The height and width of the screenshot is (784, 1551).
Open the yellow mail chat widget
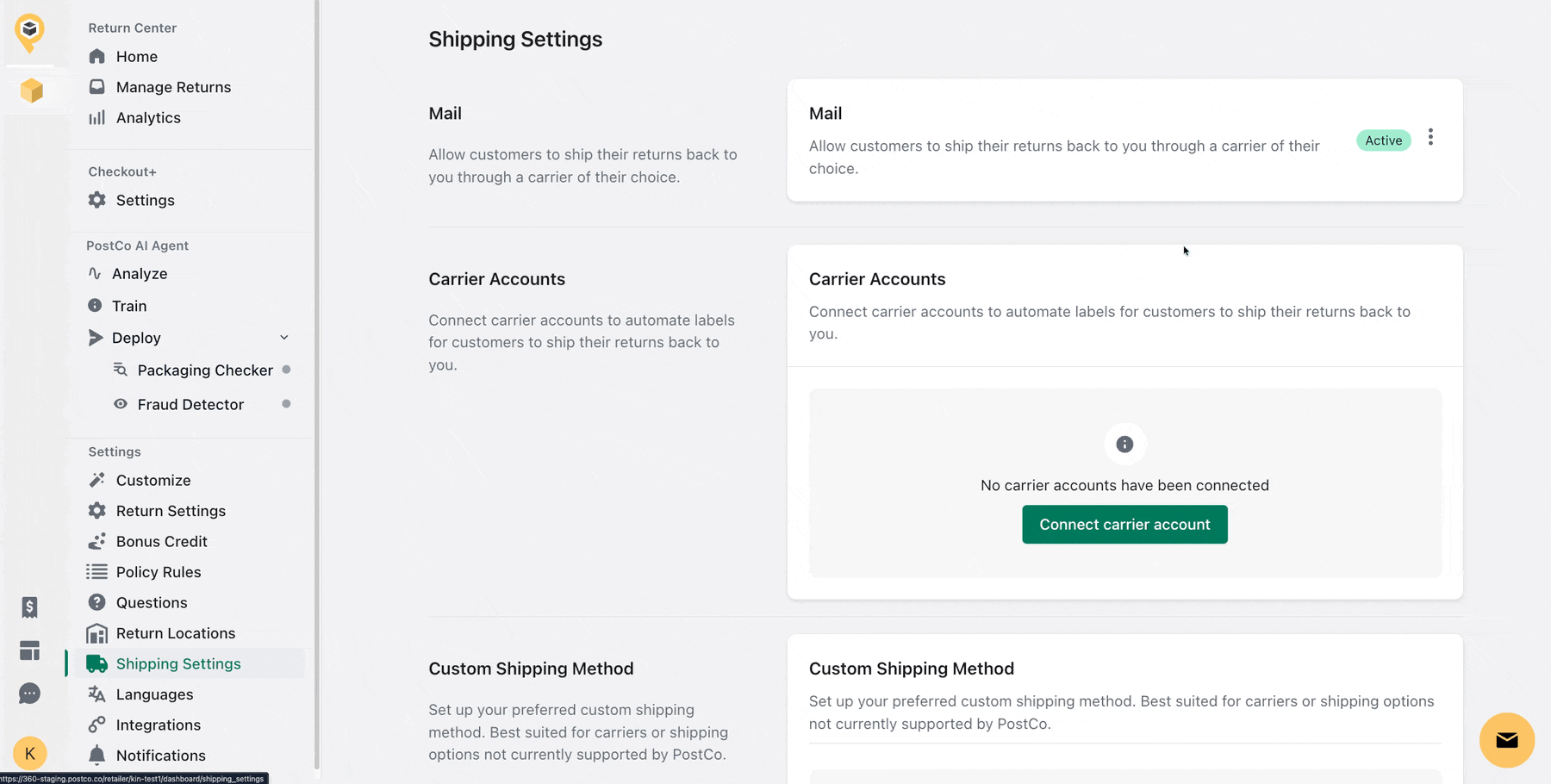pos(1506,740)
